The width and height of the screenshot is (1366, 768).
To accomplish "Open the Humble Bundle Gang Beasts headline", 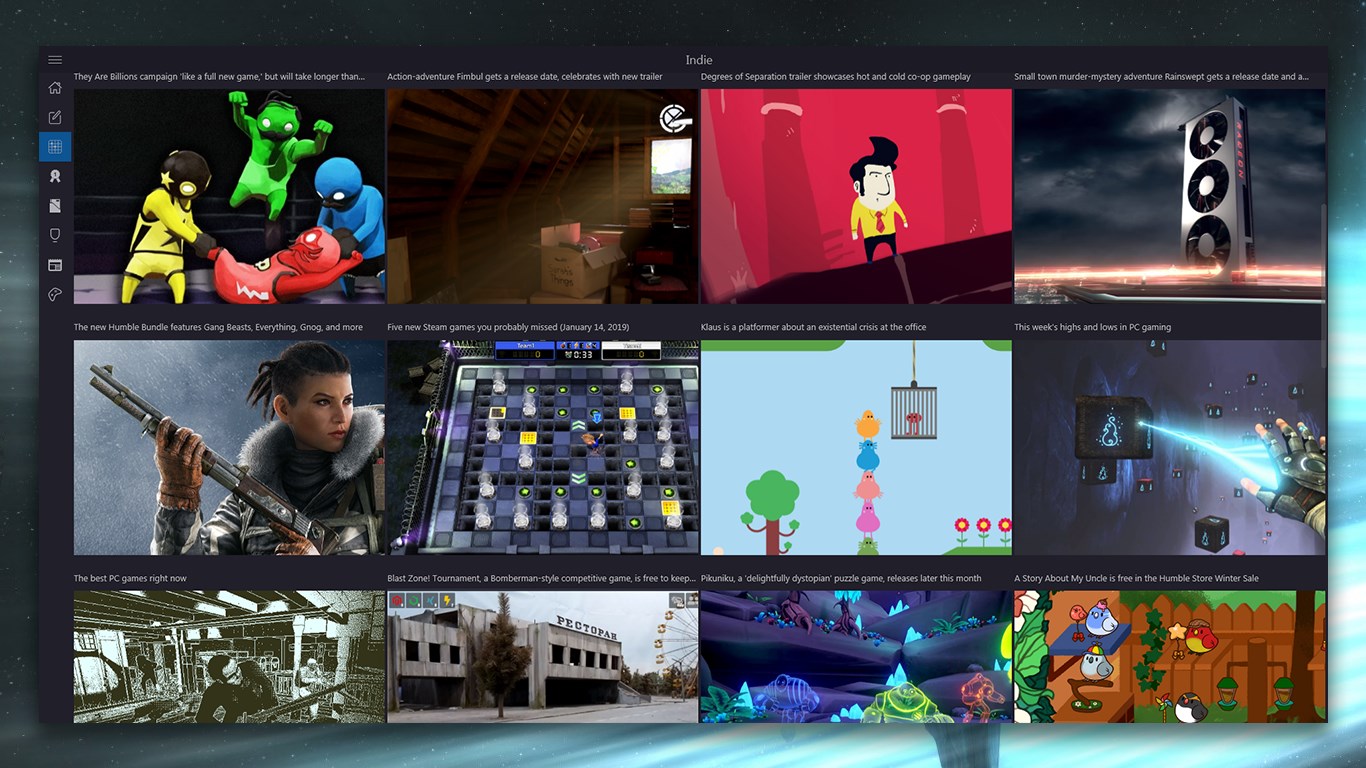I will pyautogui.click(x=218, y=327).
